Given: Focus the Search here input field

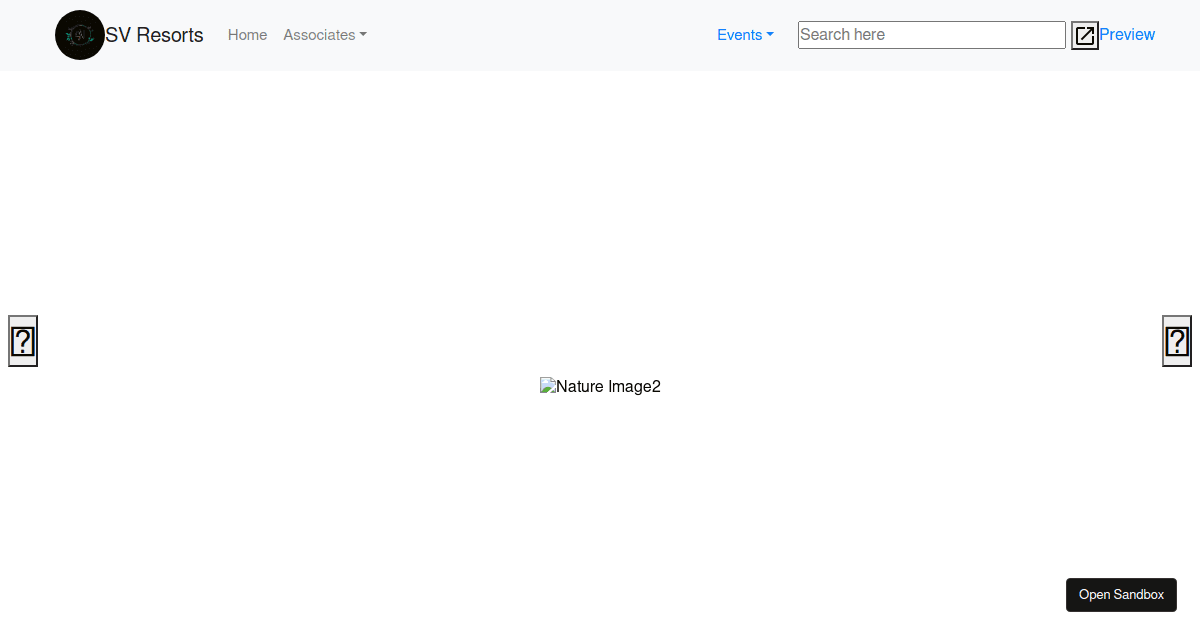Looking at the screenshot, I should coord(932,35).
